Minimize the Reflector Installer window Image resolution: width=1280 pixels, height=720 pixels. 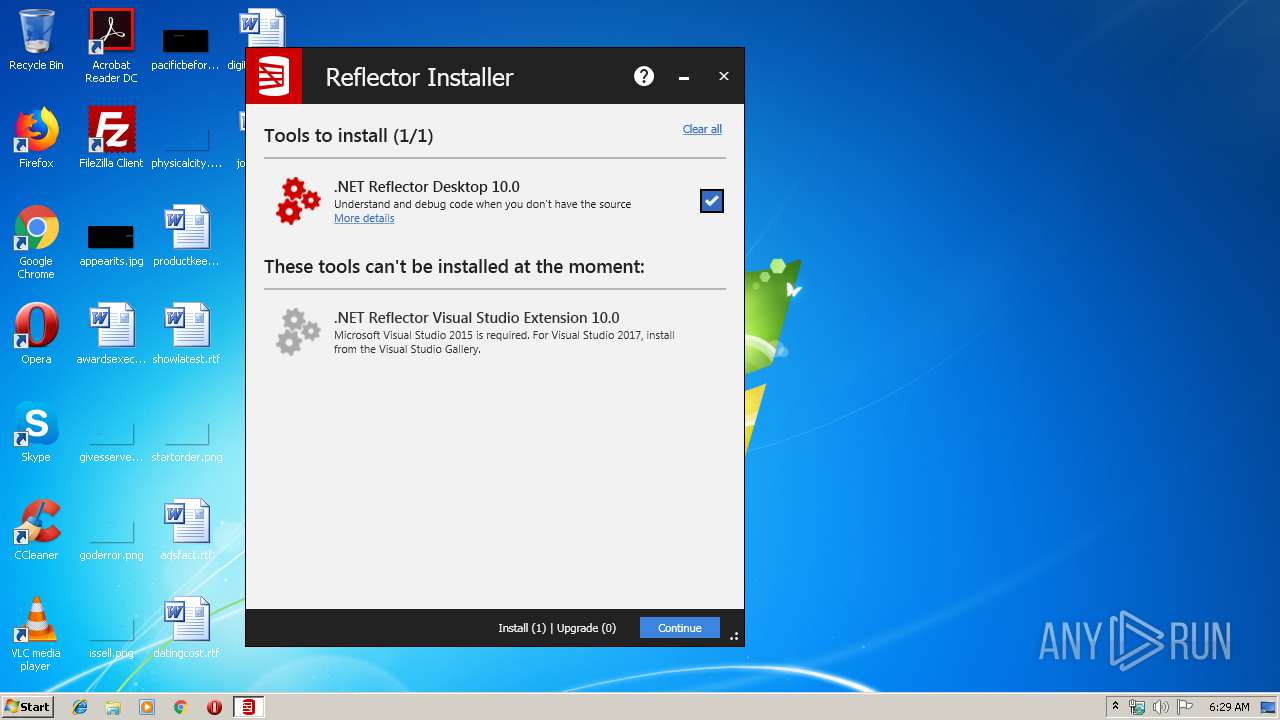click(x=684, y=77)
